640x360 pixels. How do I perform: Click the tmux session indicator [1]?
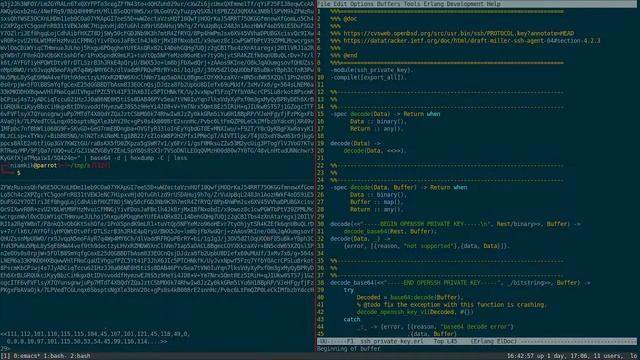[5, 356]
